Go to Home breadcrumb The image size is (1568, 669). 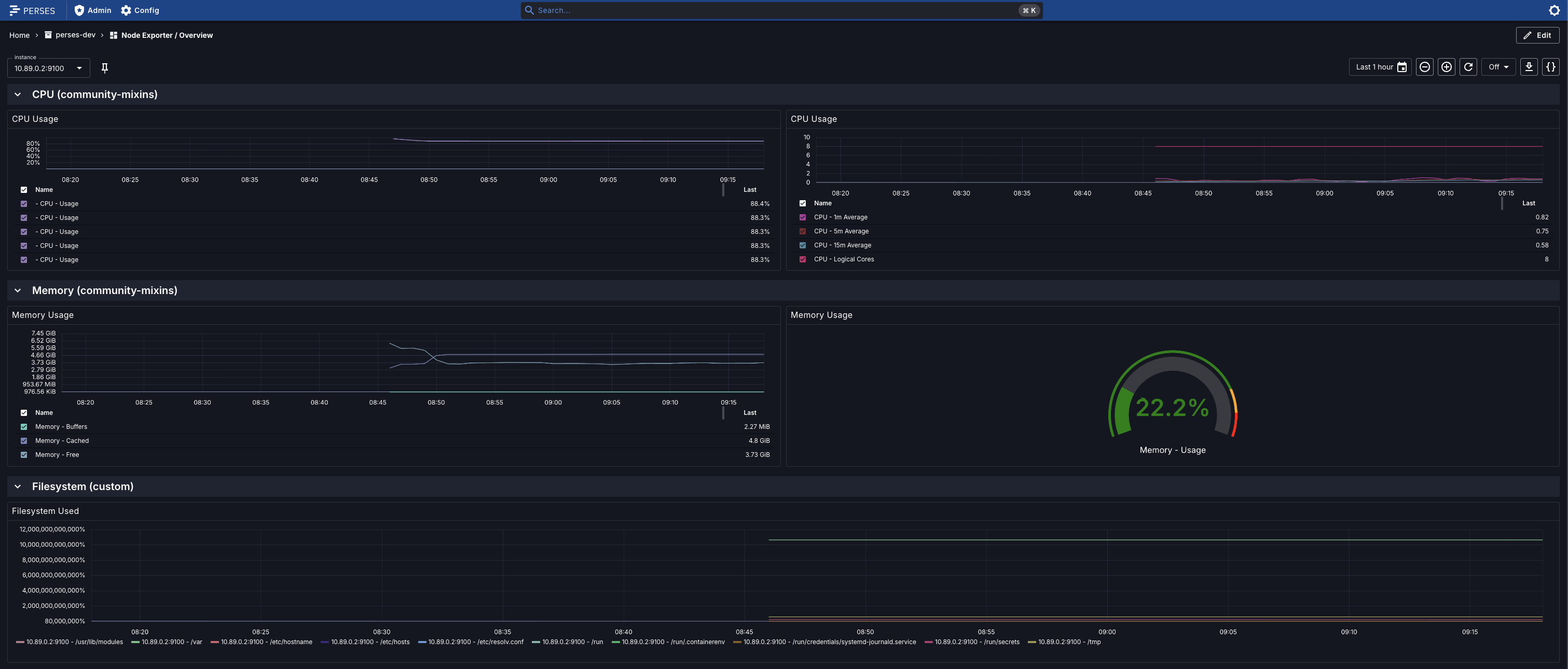20,35
